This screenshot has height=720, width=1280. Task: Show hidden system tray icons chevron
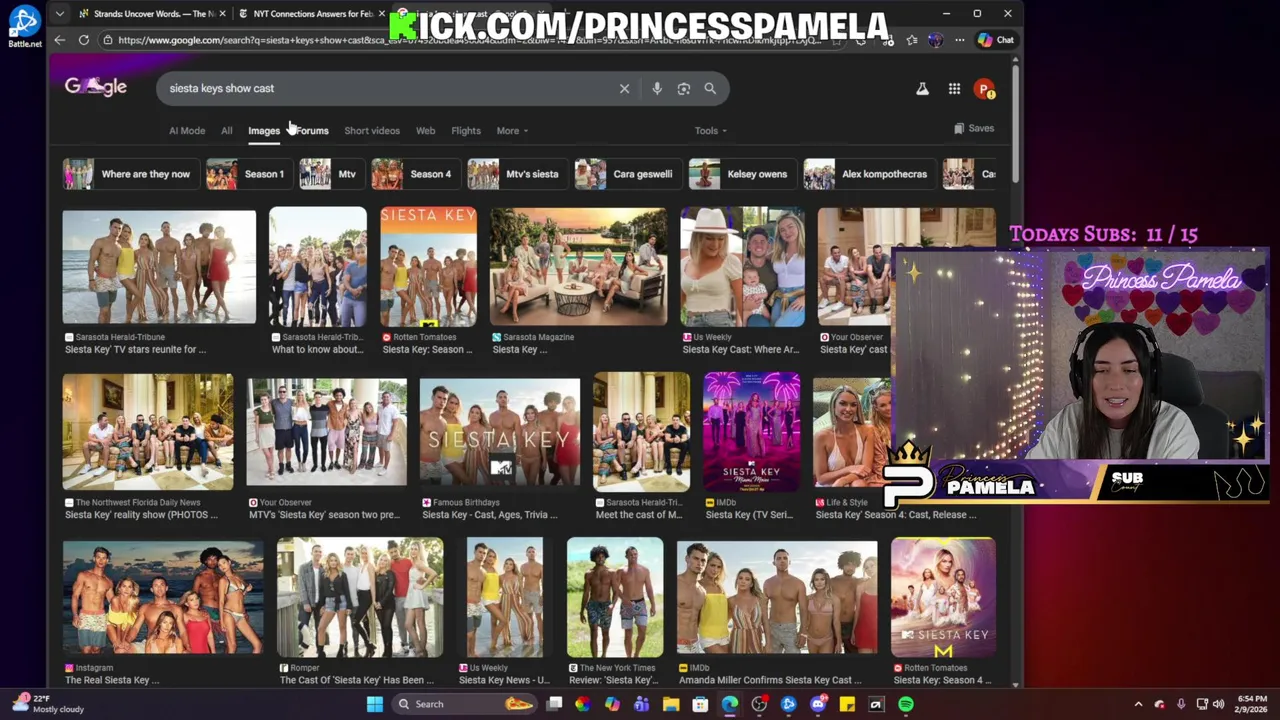1138,704
